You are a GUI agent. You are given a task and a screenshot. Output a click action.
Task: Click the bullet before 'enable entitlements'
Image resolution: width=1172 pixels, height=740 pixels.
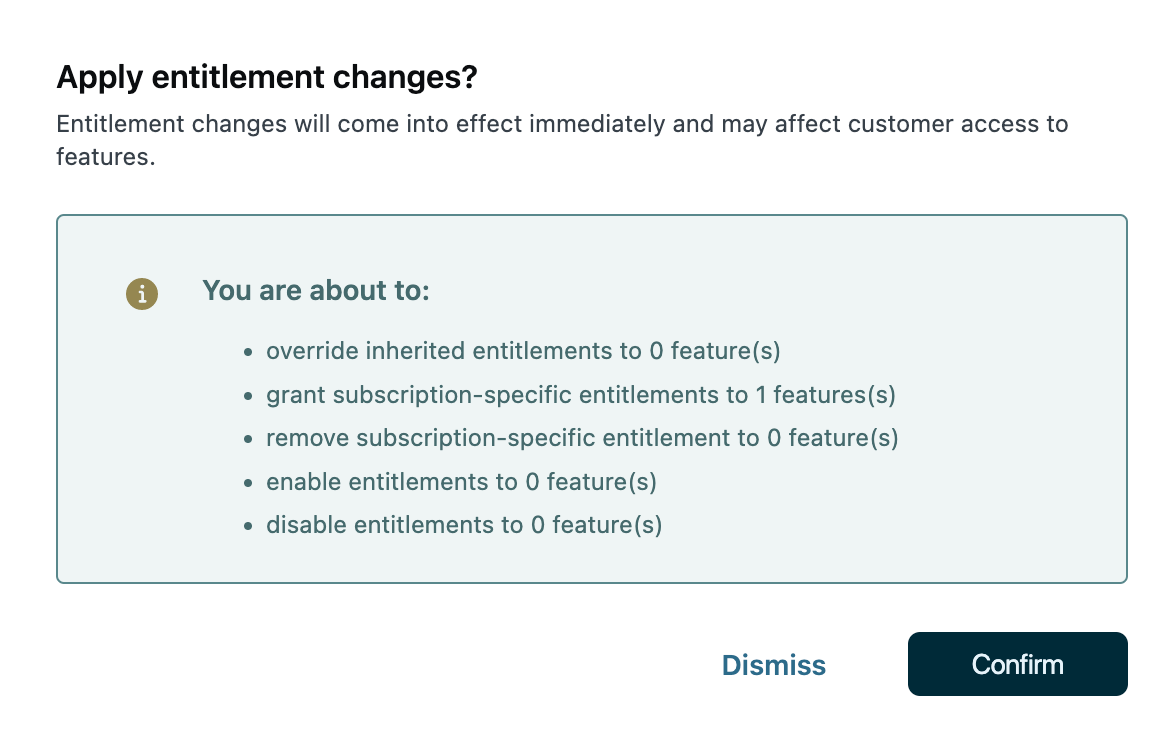[248, 482]
